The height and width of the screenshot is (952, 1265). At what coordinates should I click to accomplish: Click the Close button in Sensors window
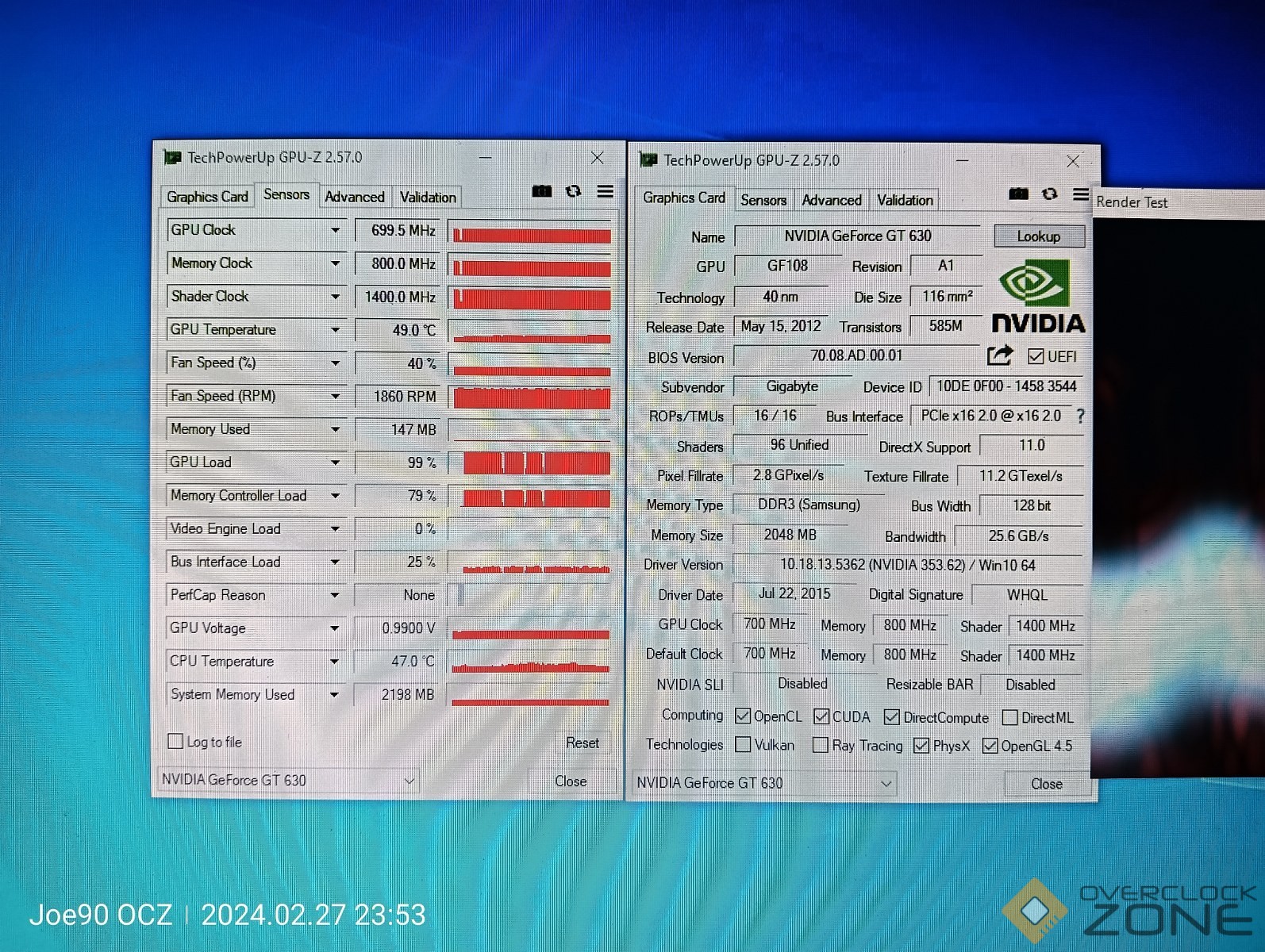tap(571, 781)
